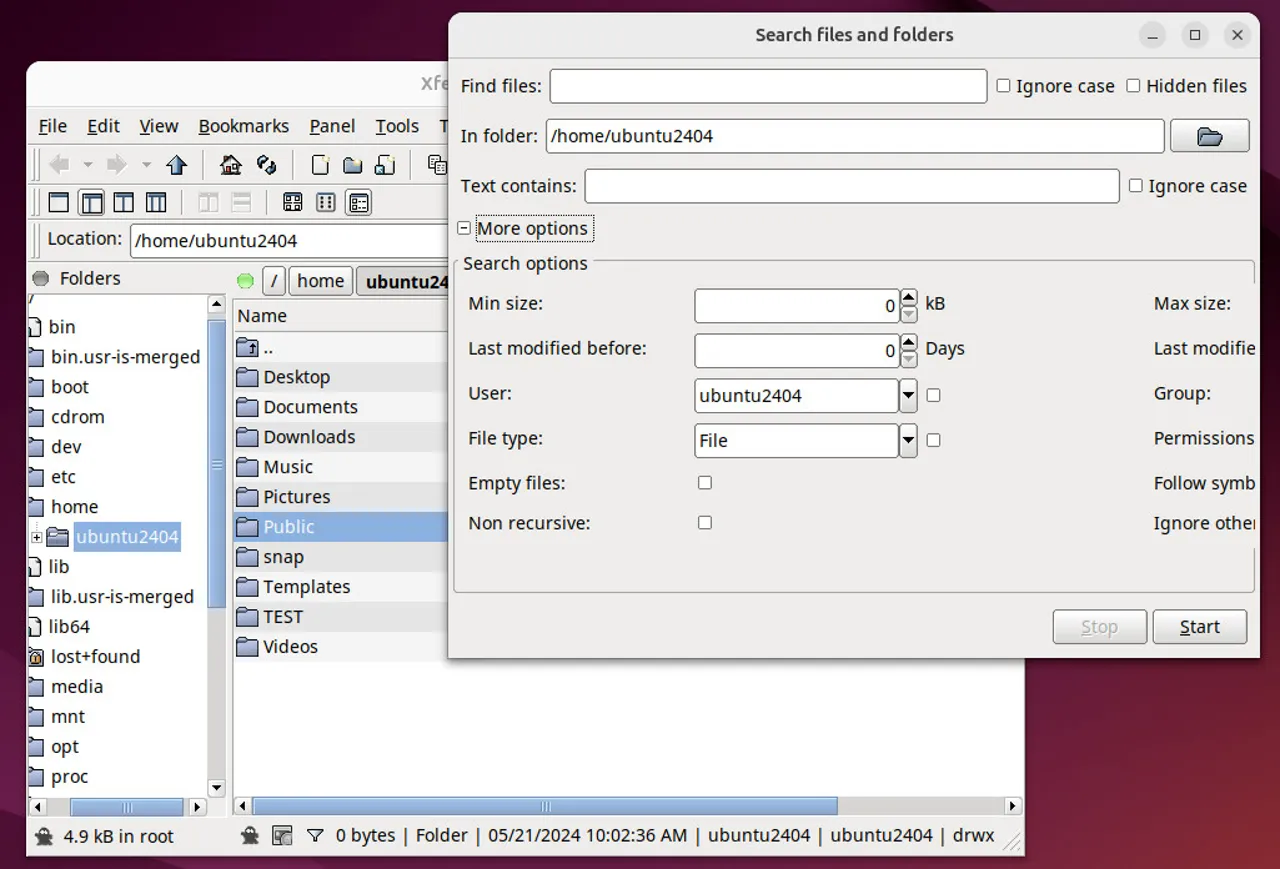Click the Go Home toolbar icon
This screenshot has height=869, width=1280.
pyautogui.click(x=231, y=165)
